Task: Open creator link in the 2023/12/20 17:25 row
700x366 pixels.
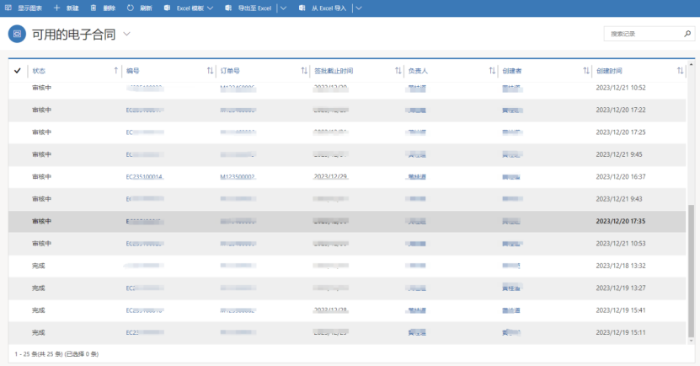Action: [512, 132]
